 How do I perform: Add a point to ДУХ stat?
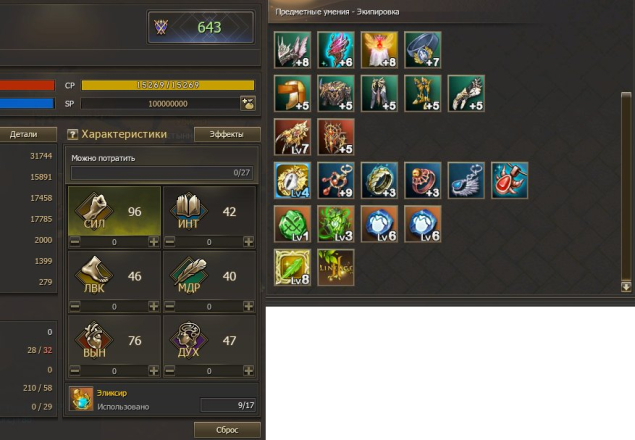click(248, 370)
